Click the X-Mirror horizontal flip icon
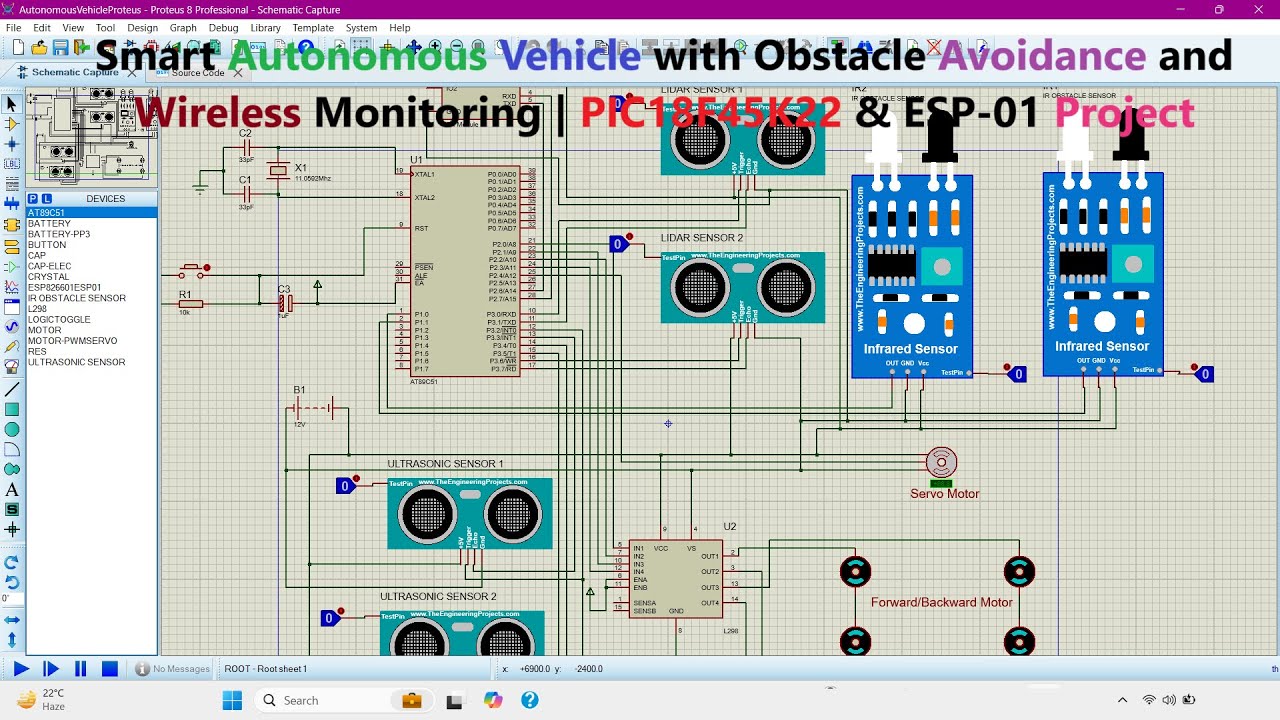The image size is (1280, 720). coord(12,620)
